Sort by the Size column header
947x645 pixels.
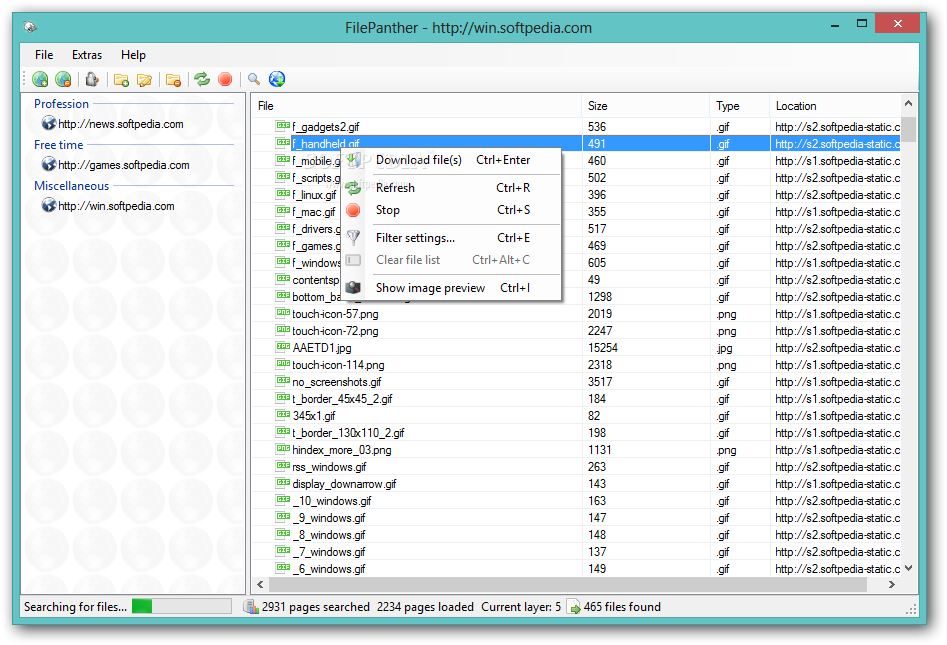645,106
